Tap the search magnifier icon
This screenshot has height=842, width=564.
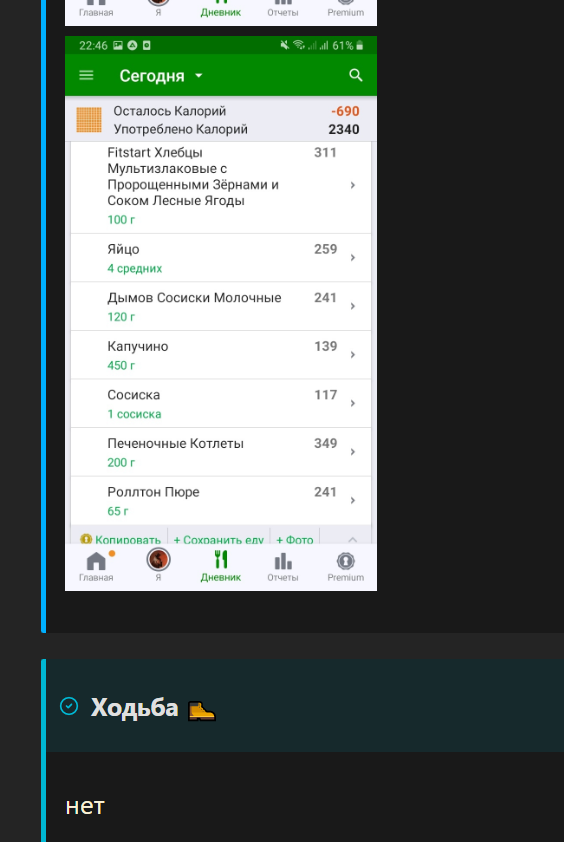pos(356,75)
